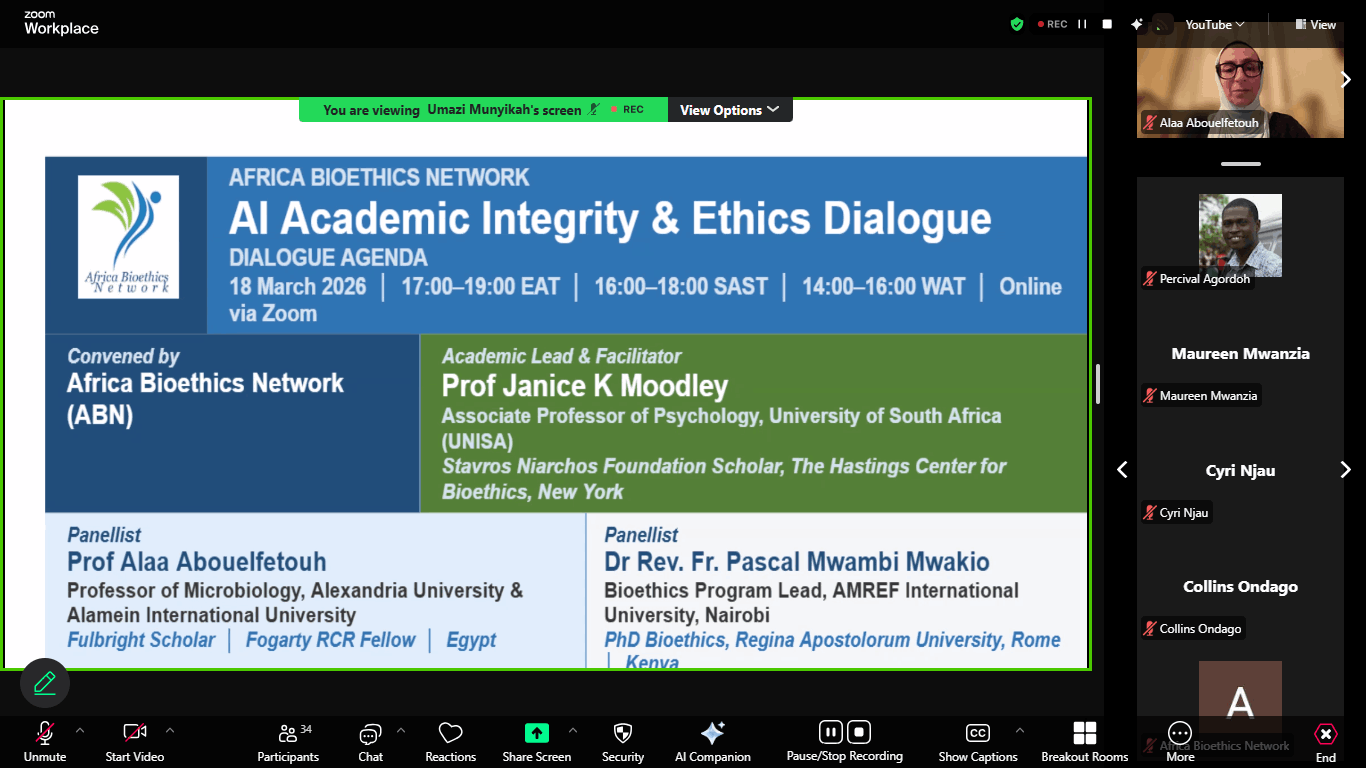Open the More options menu
1366x768 pixels.
click(1180, 743)
